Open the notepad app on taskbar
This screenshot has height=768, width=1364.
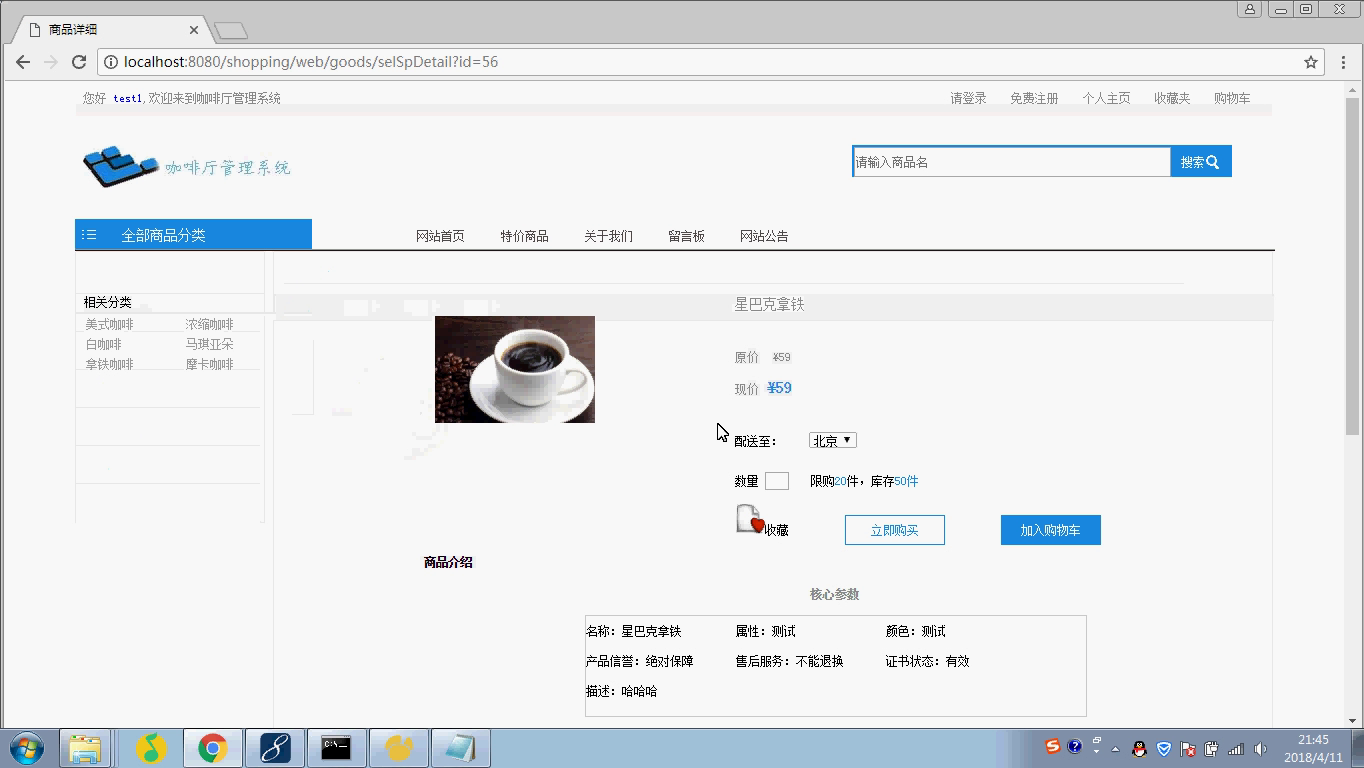pos(460,748)
